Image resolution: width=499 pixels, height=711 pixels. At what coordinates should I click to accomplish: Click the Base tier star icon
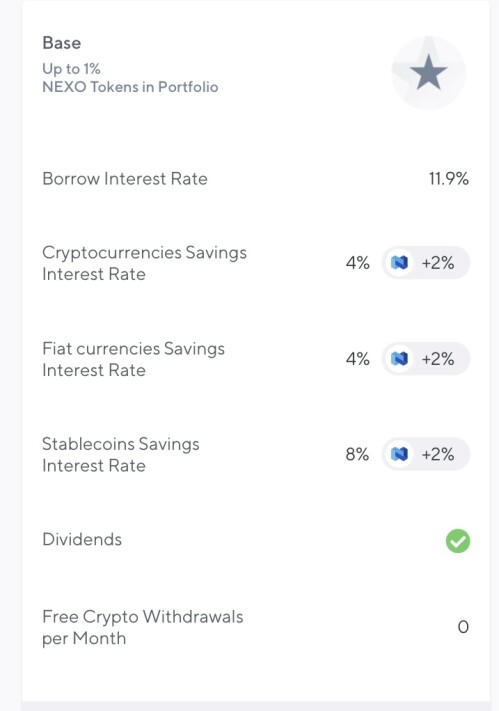click(428, 73)
